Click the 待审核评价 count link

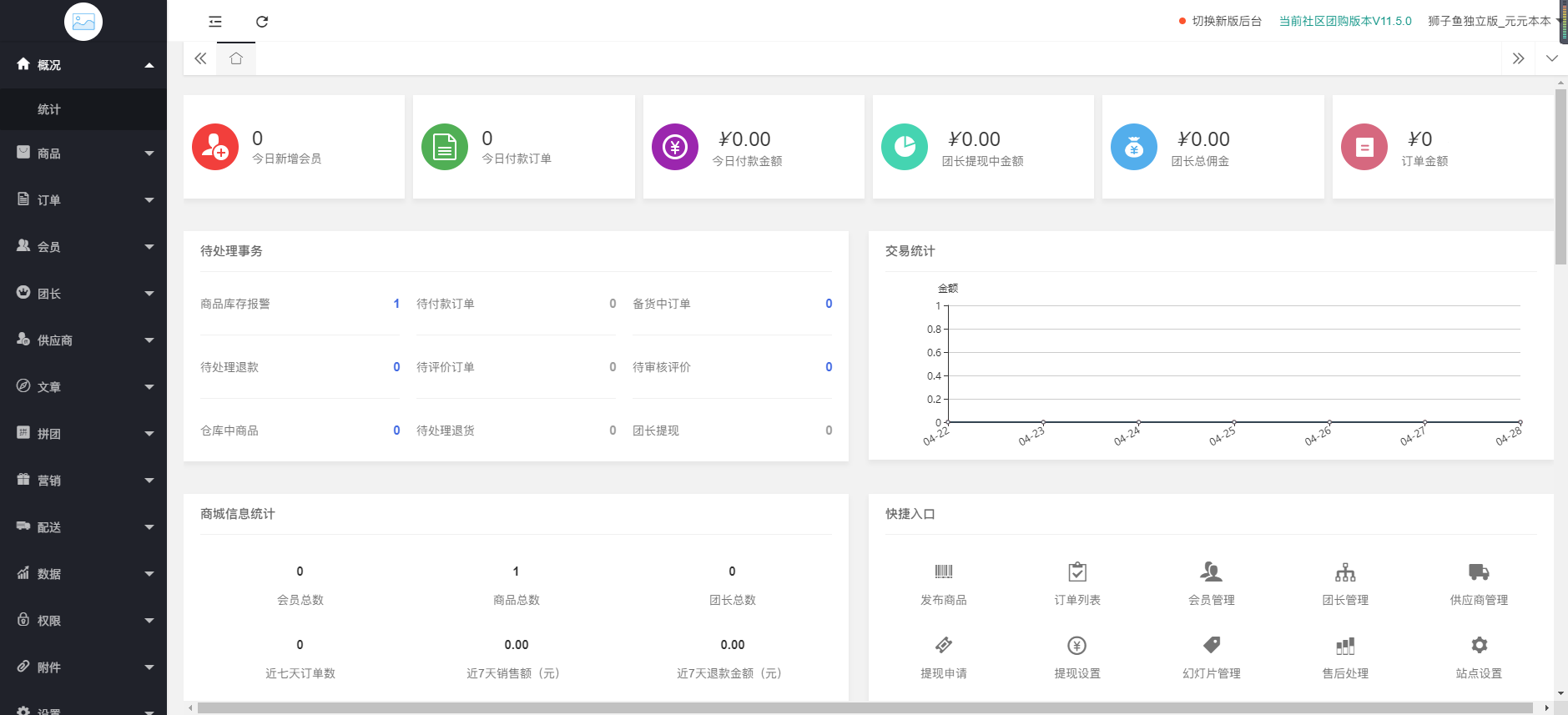pos(829,367)
